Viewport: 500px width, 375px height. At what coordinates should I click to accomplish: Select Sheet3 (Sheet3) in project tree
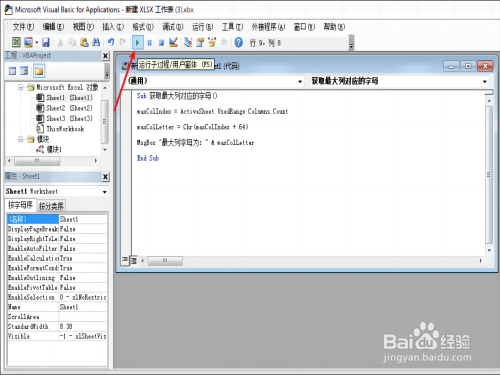click(x=64, y=118)
